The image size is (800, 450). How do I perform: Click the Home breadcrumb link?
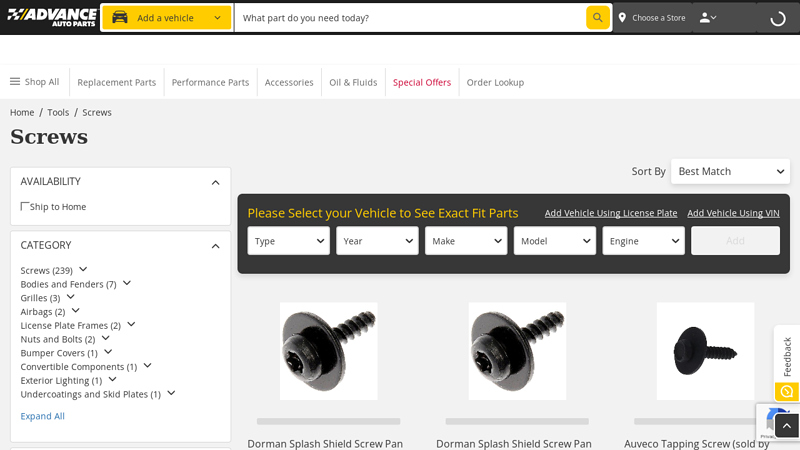pos(22,112)
